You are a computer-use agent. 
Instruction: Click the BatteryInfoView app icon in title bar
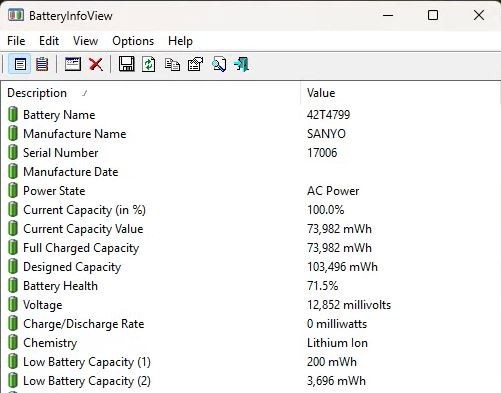coord(16,15)
